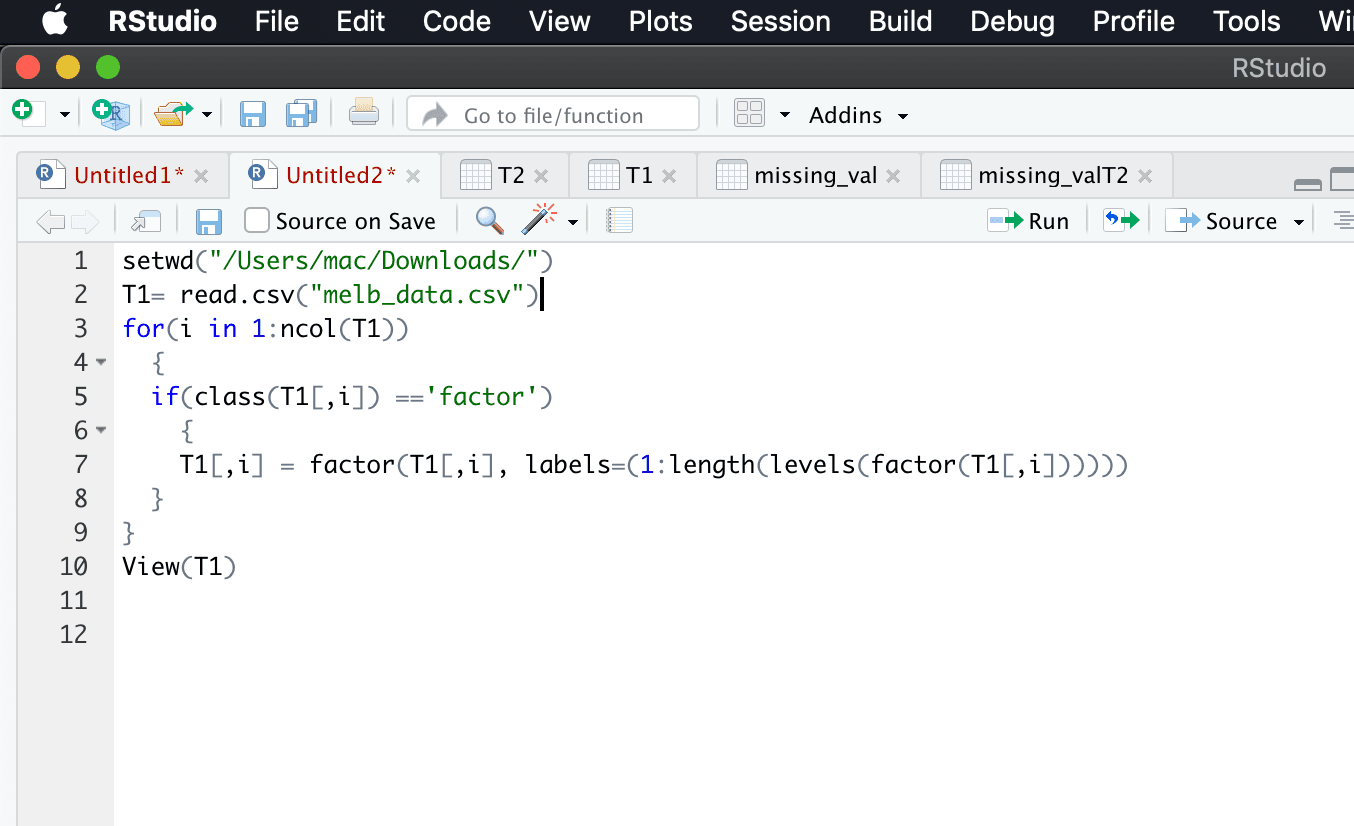Close the missing_valT2 tab
The height and width of the screenshot is (826, 1354).
1145,176
